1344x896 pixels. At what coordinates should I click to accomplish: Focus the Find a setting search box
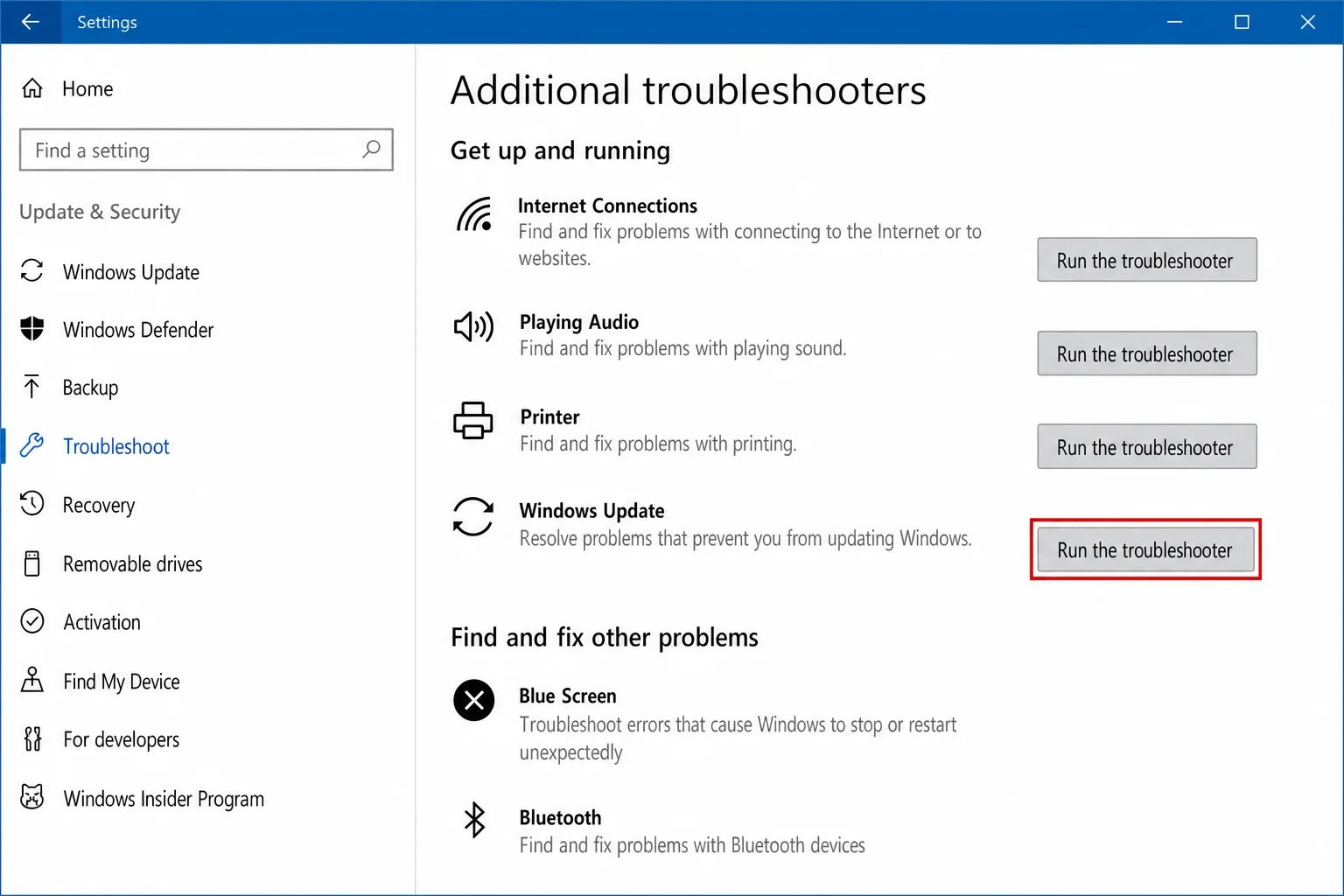pyautogui.click(x=206, y=150)
